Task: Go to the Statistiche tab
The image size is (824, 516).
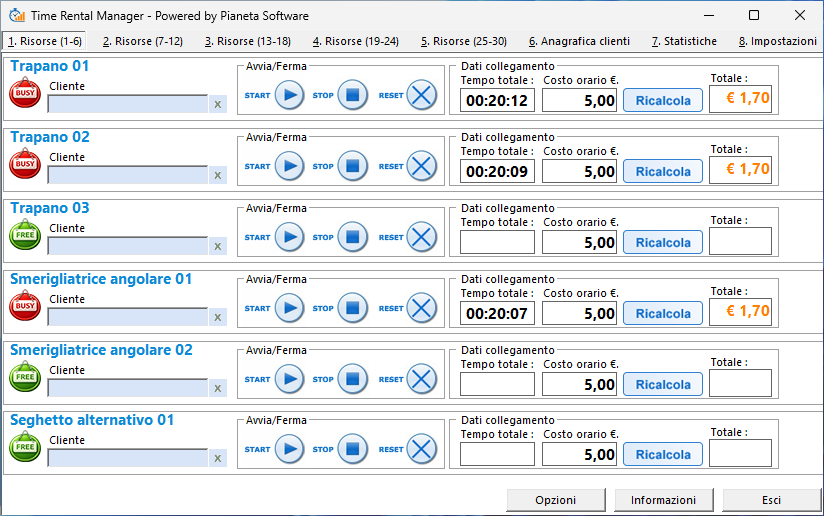Action: [684, 41]
